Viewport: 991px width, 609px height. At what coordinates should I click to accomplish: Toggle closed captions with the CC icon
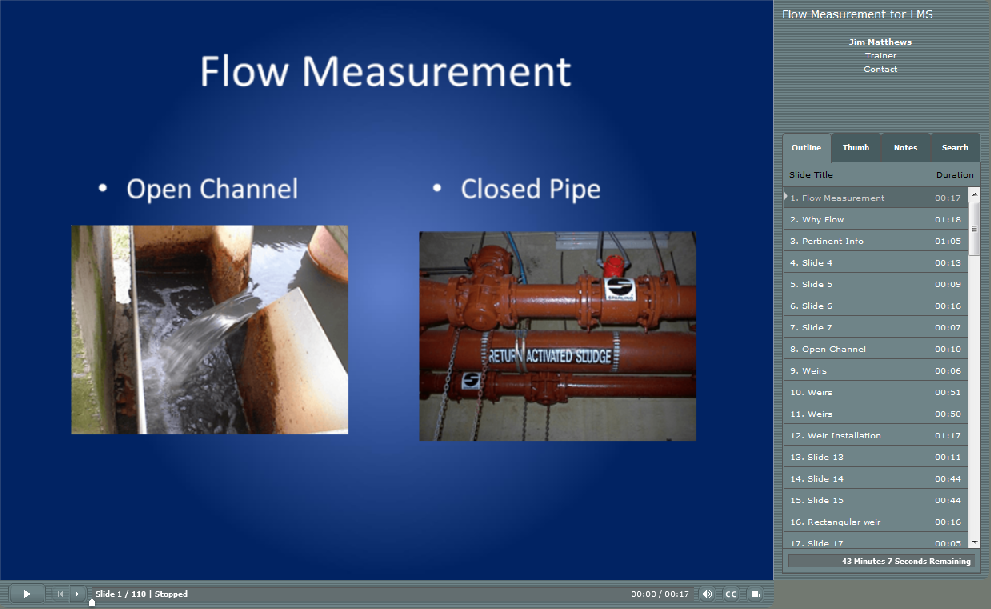(731, 593)
